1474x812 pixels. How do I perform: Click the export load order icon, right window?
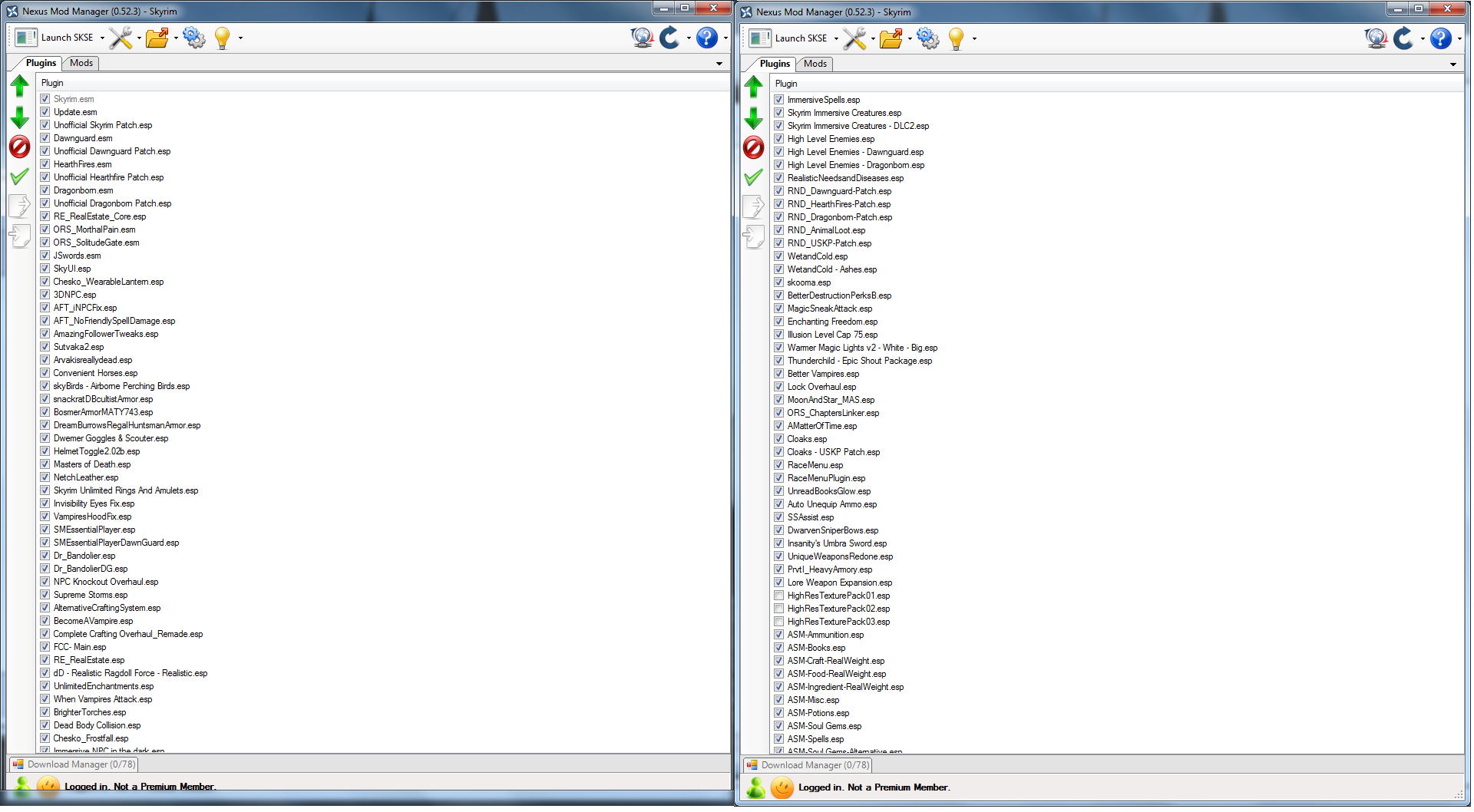(754, 206)
